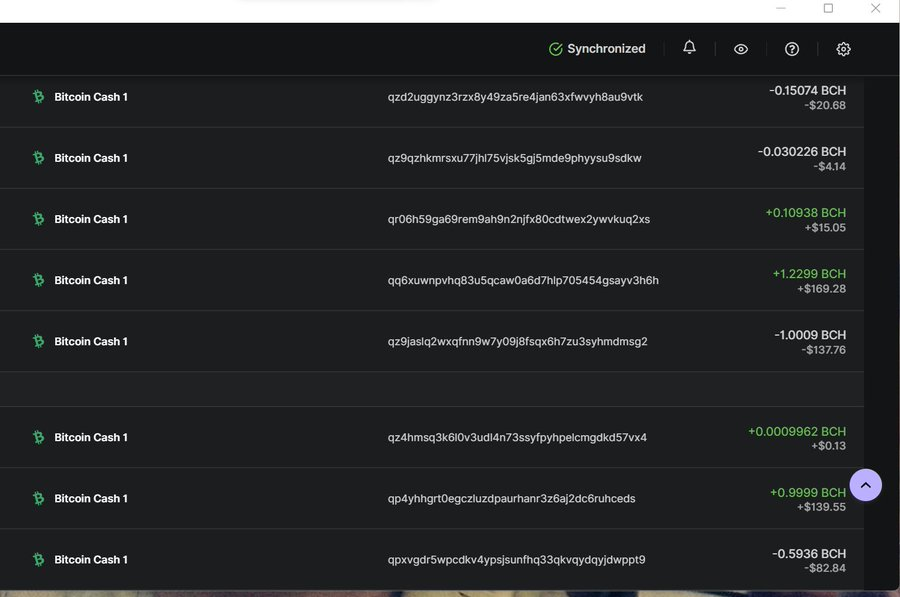Click the +0.0009962 BCH amount
Image resolution: width=900 pixels, height=597 pixels.
pos(797,431)
